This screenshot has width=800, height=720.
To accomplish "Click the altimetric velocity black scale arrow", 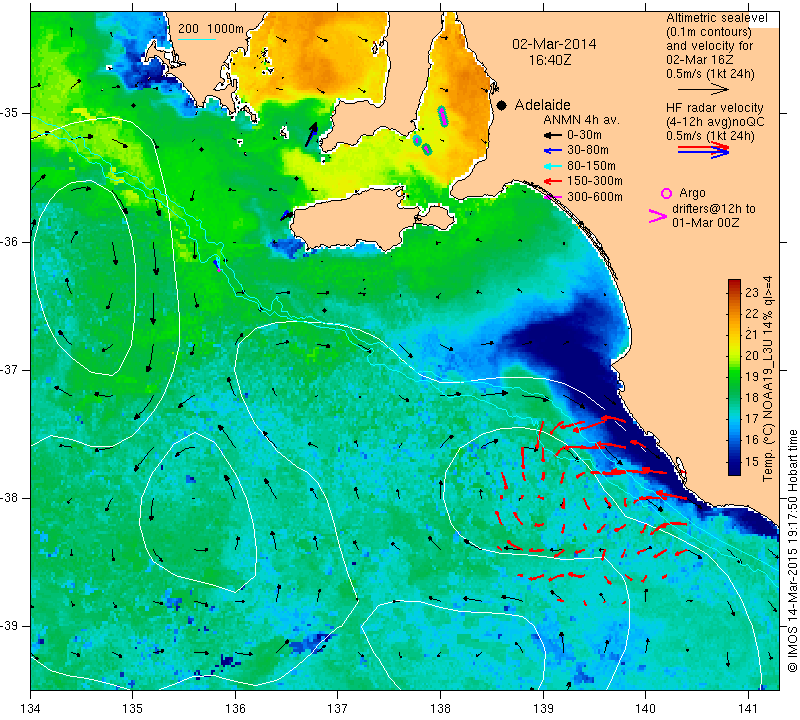I will pyautogui.click(x=703, y=89).
